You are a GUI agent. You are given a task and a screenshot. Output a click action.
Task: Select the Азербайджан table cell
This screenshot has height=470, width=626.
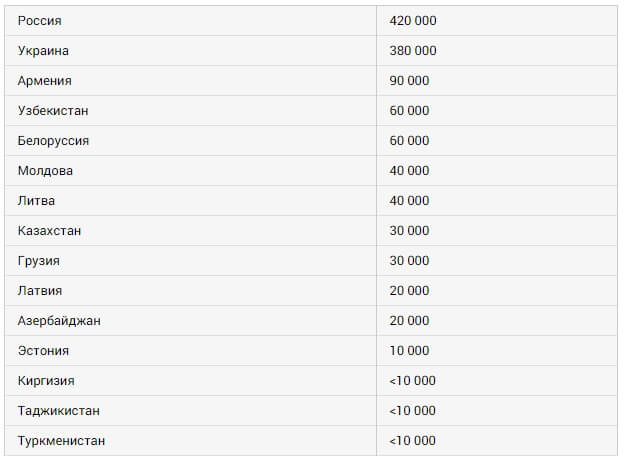(x=59, y=321)
